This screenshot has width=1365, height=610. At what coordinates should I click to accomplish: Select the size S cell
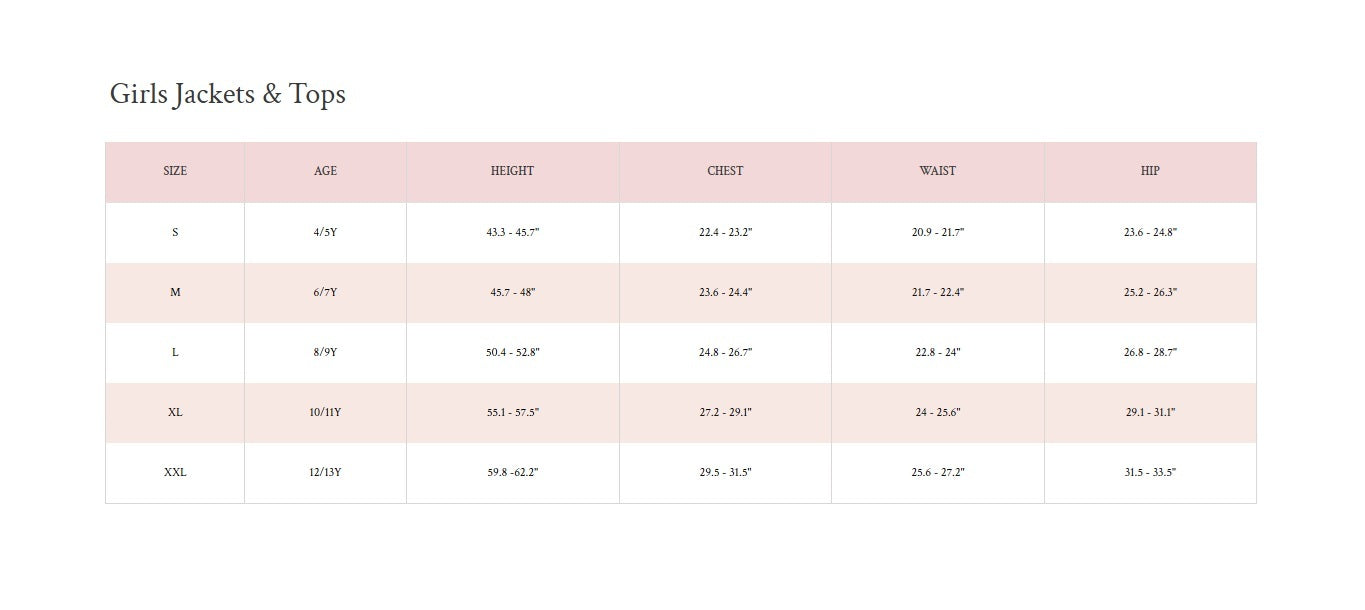pyautogui.click(x=175, y=232)
